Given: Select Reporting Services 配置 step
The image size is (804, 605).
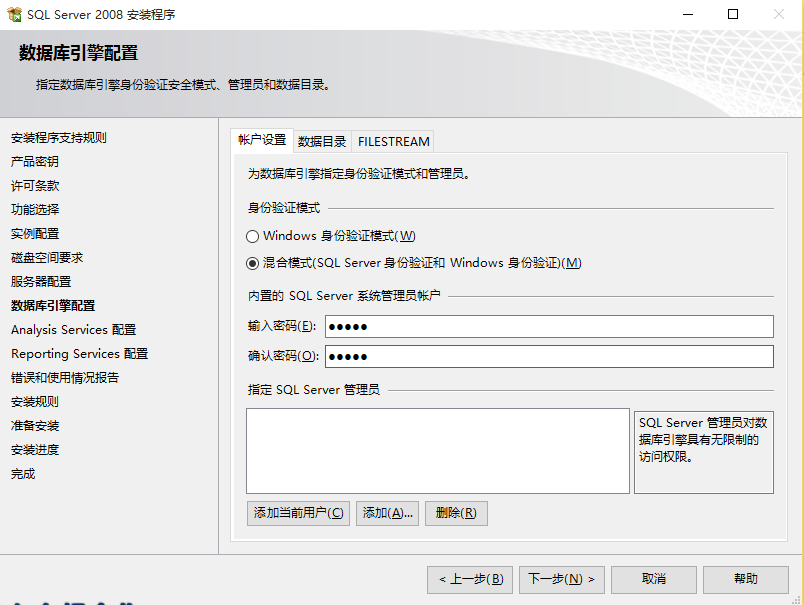Looking at the screenshot, I should tap(79, 354).
